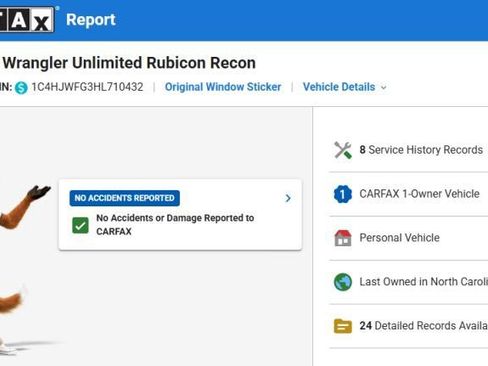
Task: Click the wrench service history icon
Action: click(x=343, y=150)
